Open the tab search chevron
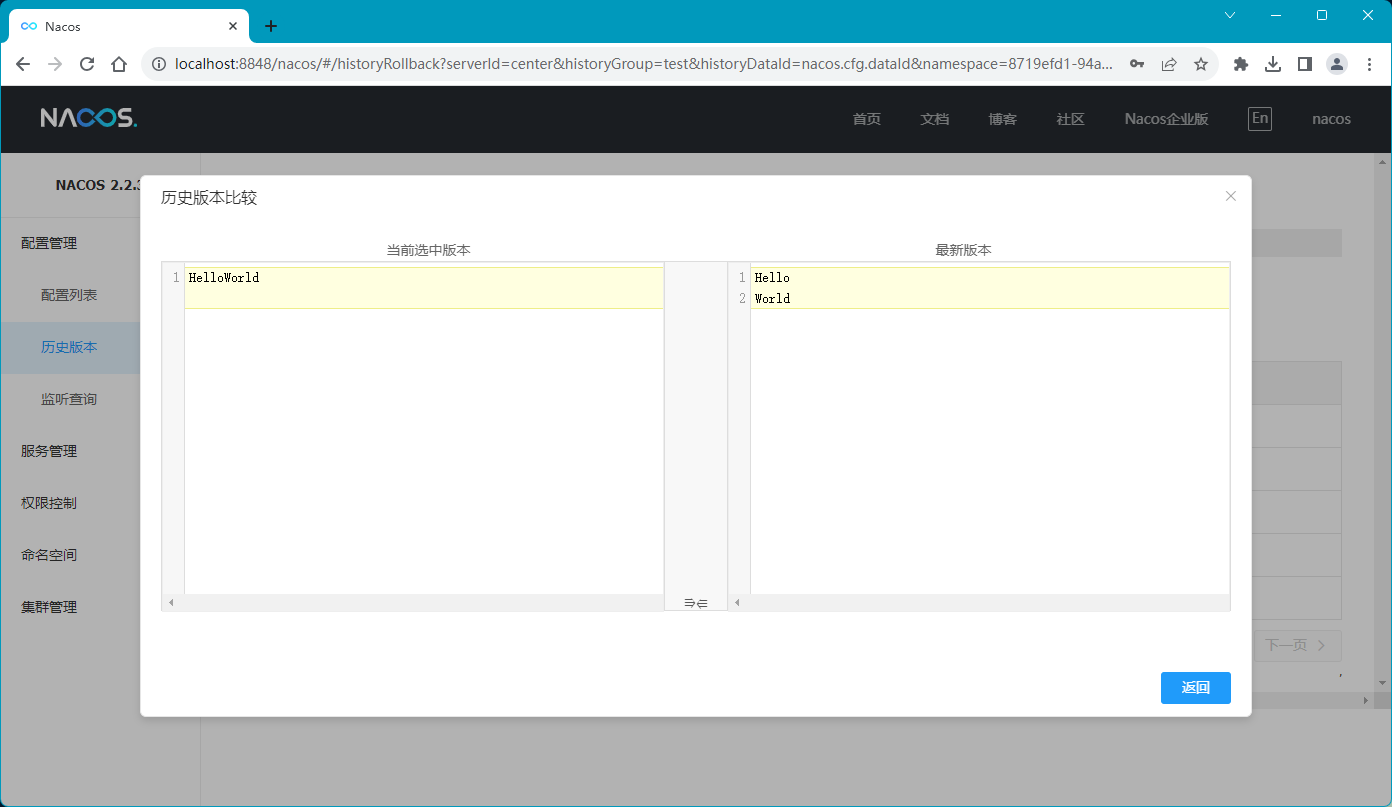Screen dimensions: 1392x807 click(1230, 15)
